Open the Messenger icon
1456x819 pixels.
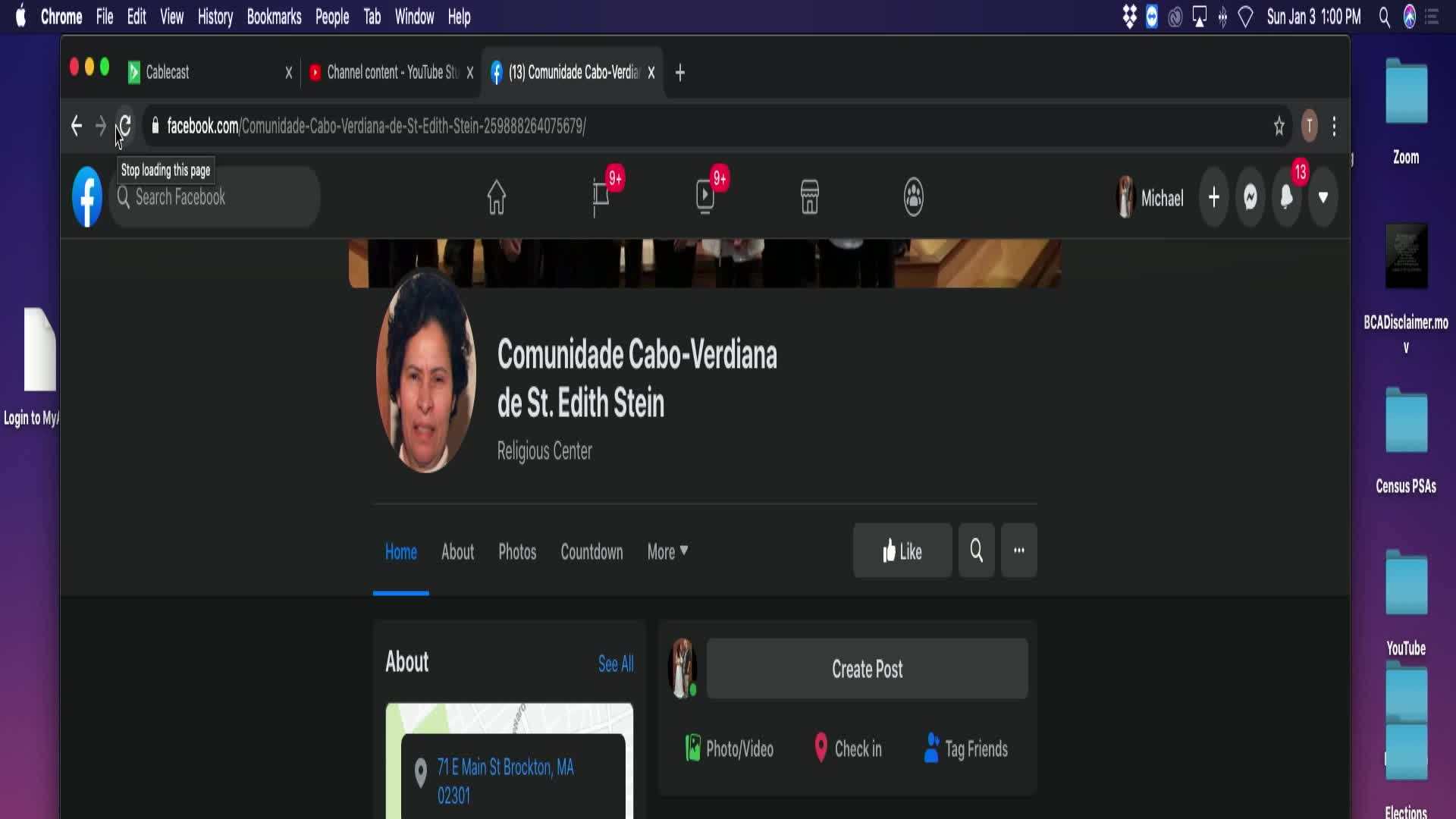pos(1250,198)
